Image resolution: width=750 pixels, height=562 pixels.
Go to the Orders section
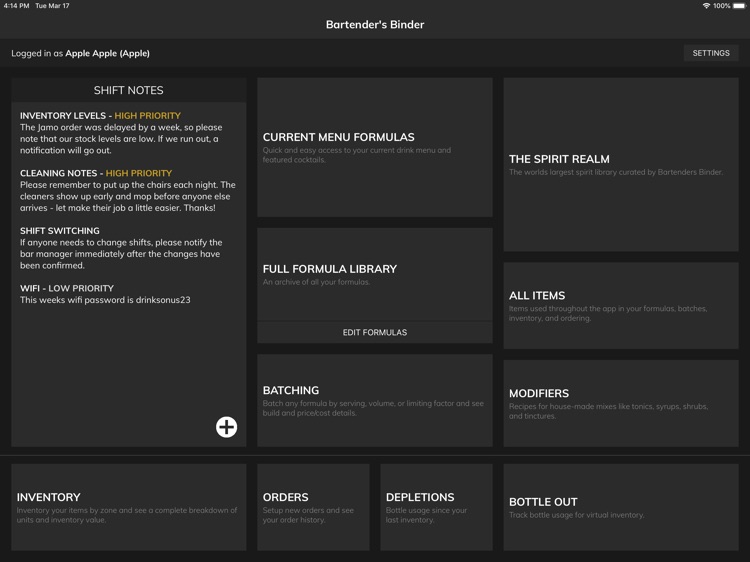click(313, 506)
